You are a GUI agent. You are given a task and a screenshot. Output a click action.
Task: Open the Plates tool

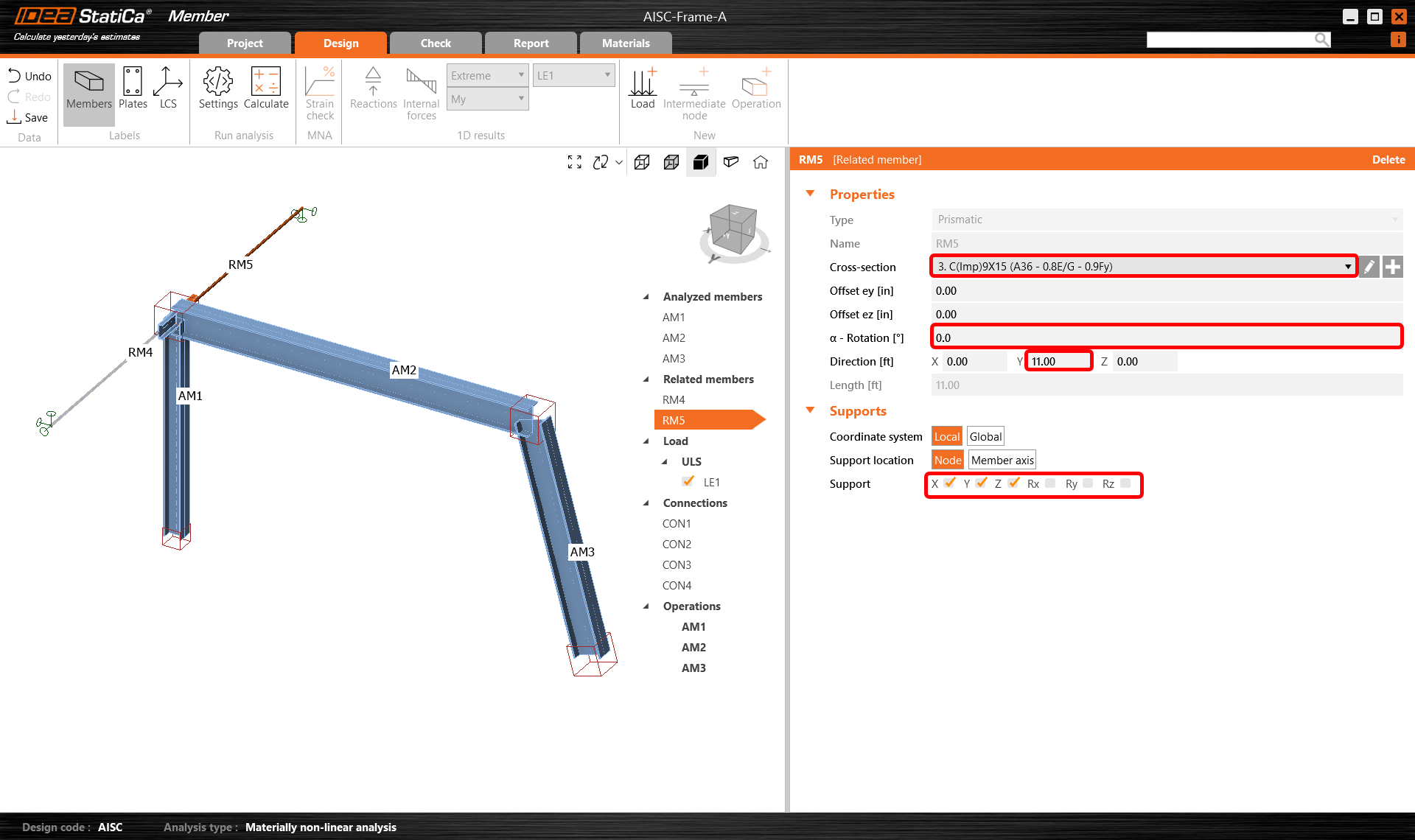pyautogui.click(x=133, y=90)
